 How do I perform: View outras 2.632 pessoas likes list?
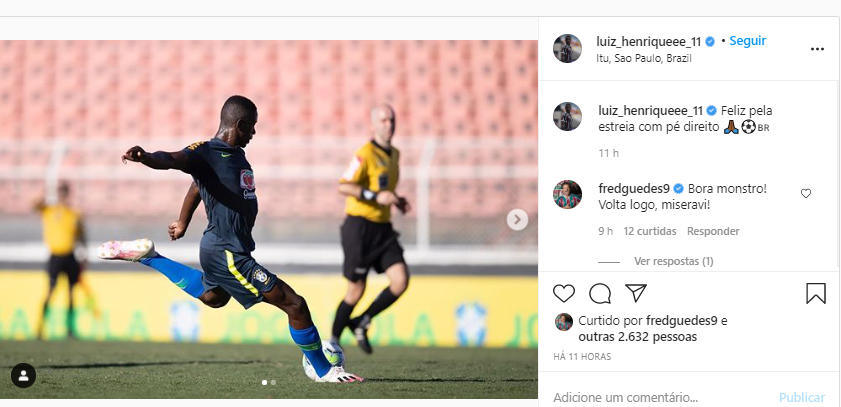pyautogui.click(x=638, y=337)
